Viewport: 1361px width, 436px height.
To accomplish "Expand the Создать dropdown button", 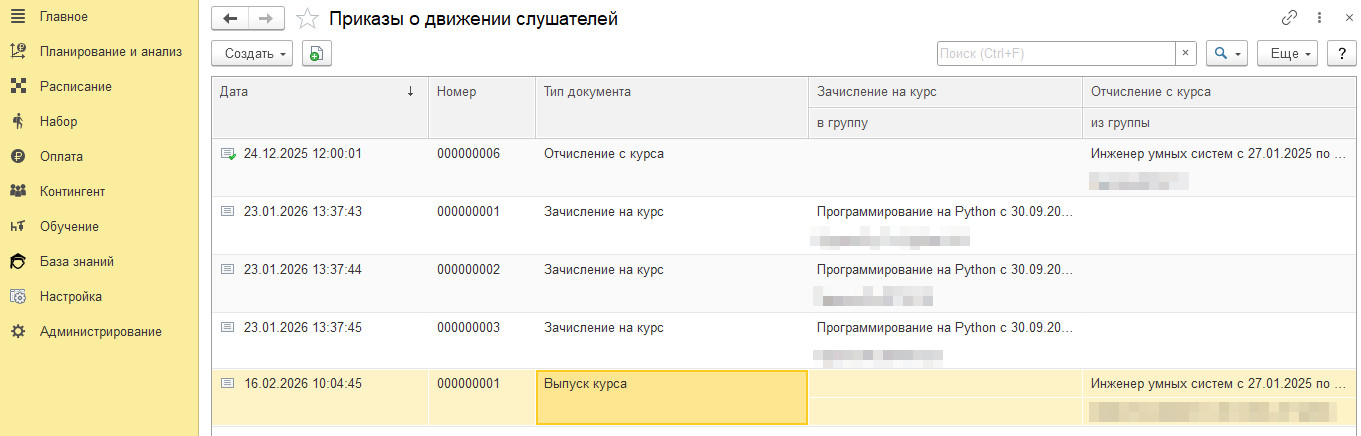I will tap(252, 54).
